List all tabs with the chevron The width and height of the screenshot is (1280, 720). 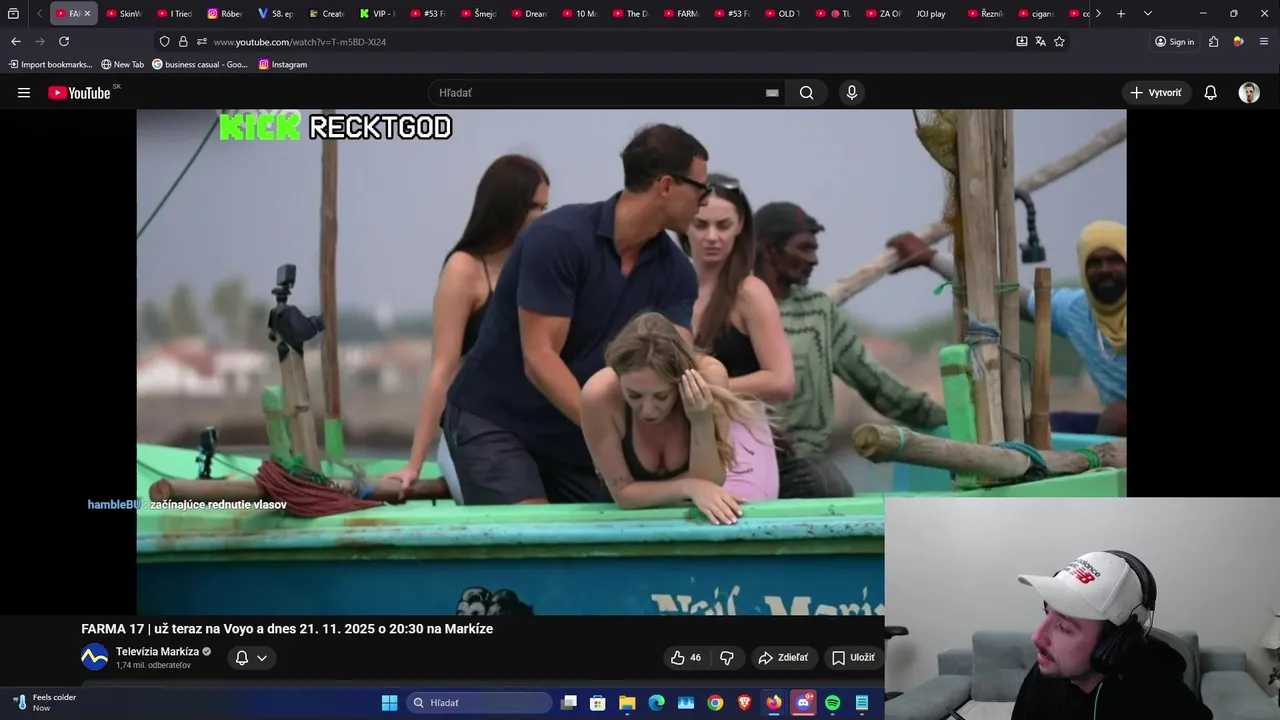(1148, 14)
